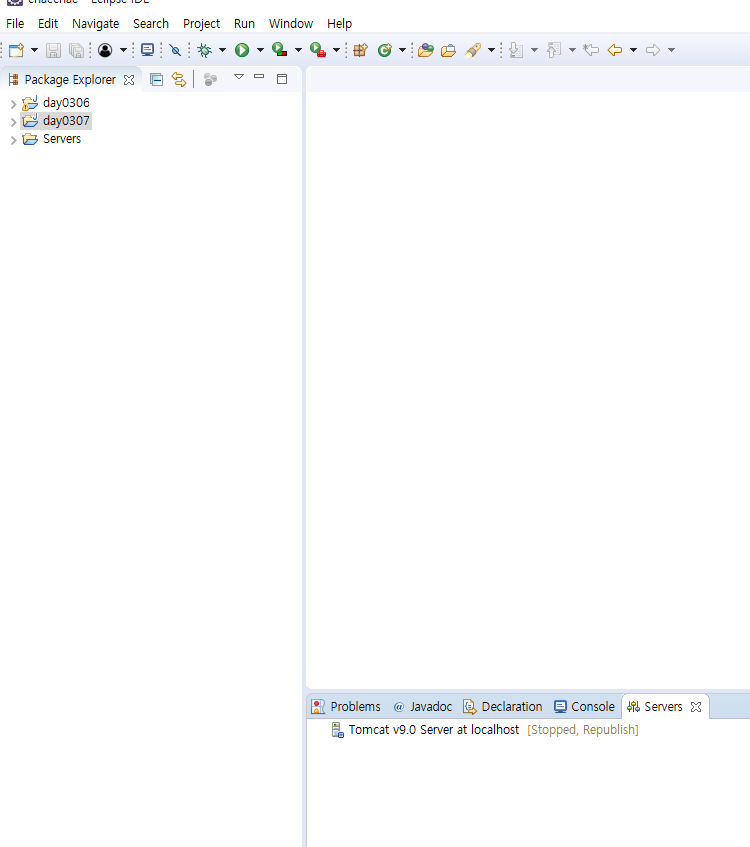Screen dimensions: 750x847
Task: Toggle Link with Editor in Package Explorer
Action: [179, 80]
